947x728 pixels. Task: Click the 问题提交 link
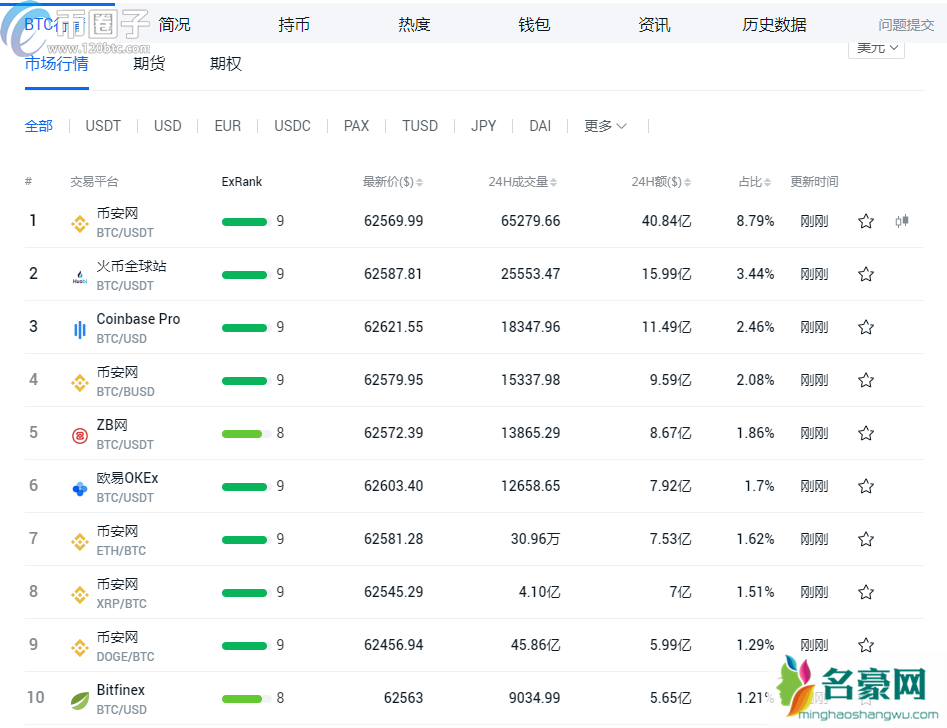[x=906, y=25]
